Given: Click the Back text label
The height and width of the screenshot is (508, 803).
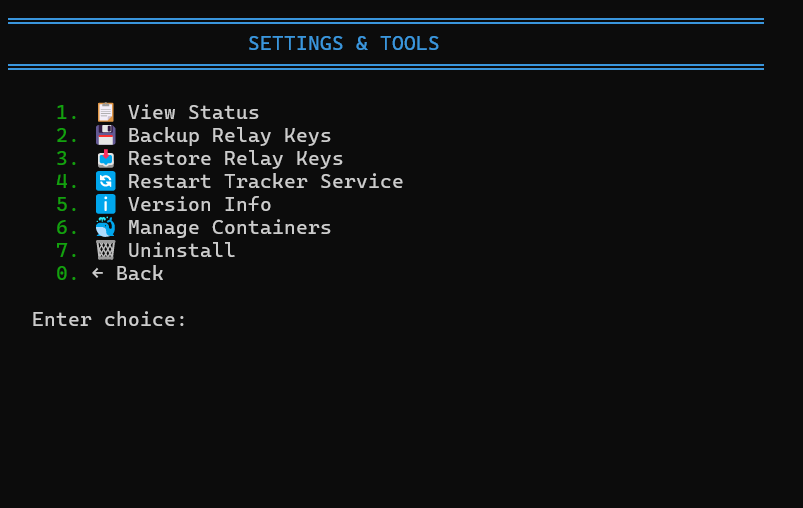Looking at the screenshot, I should coord(139,273).
